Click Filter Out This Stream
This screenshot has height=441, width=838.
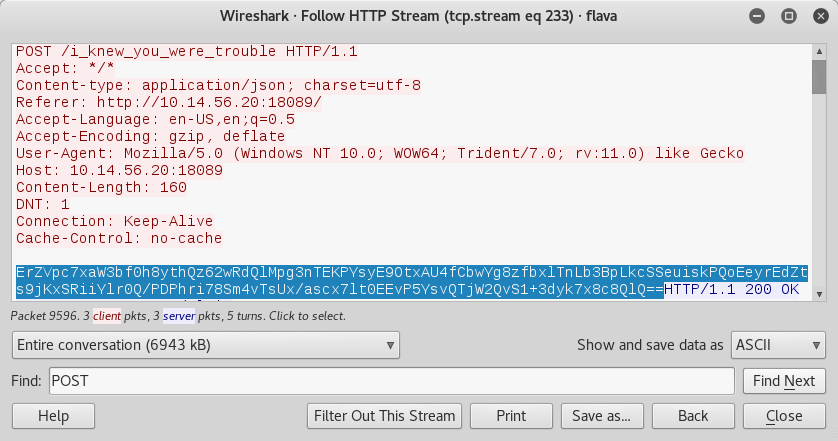(x=384, y=416)
